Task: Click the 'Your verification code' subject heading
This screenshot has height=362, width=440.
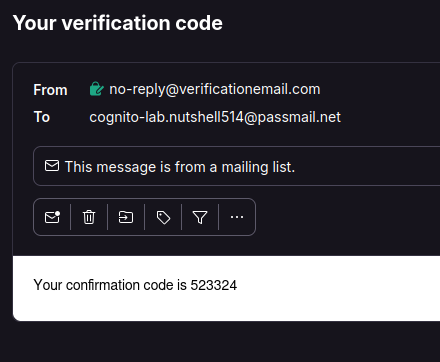Action: point(118,23)
